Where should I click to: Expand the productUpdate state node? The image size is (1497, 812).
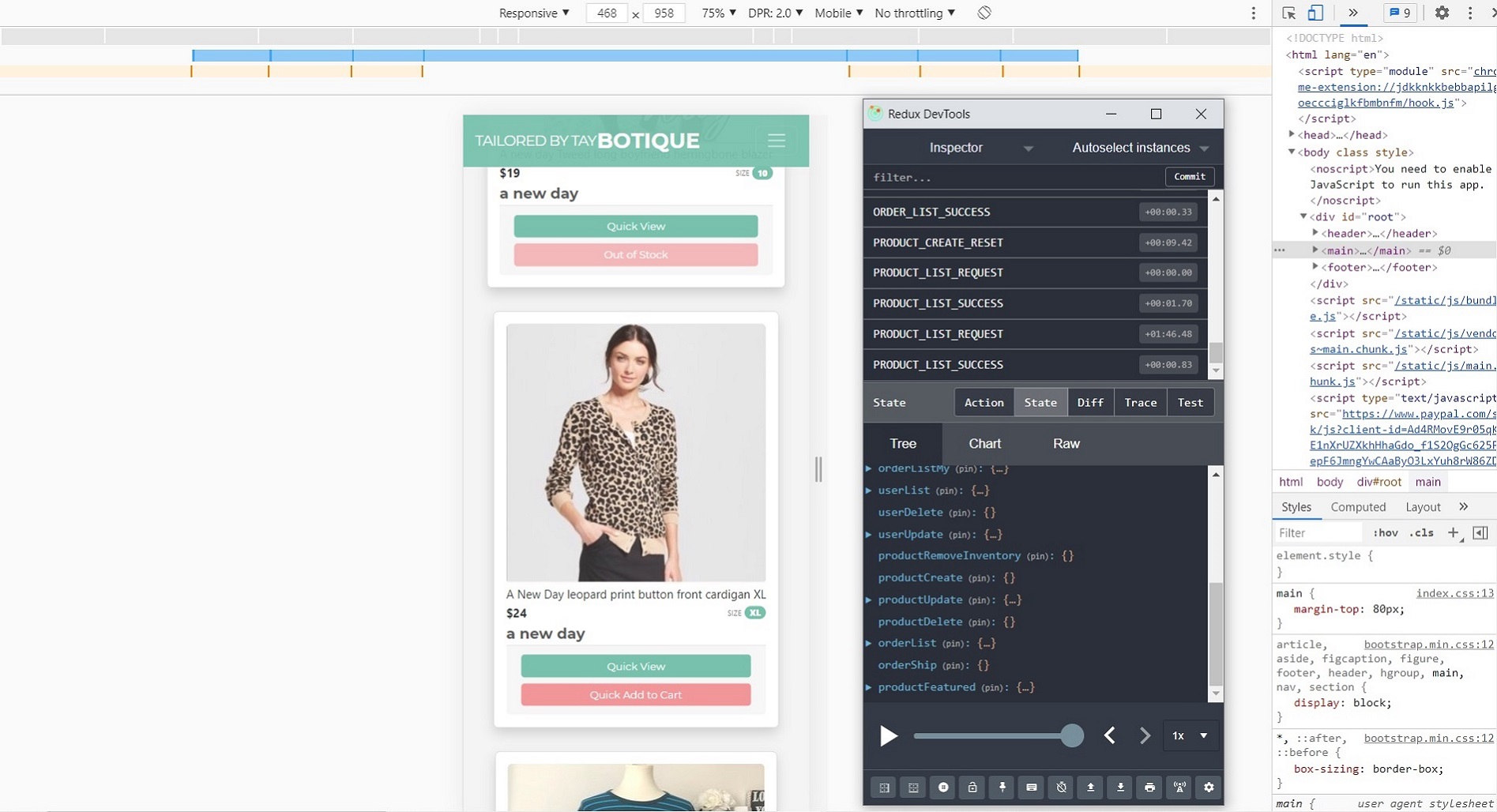[869, 600]
